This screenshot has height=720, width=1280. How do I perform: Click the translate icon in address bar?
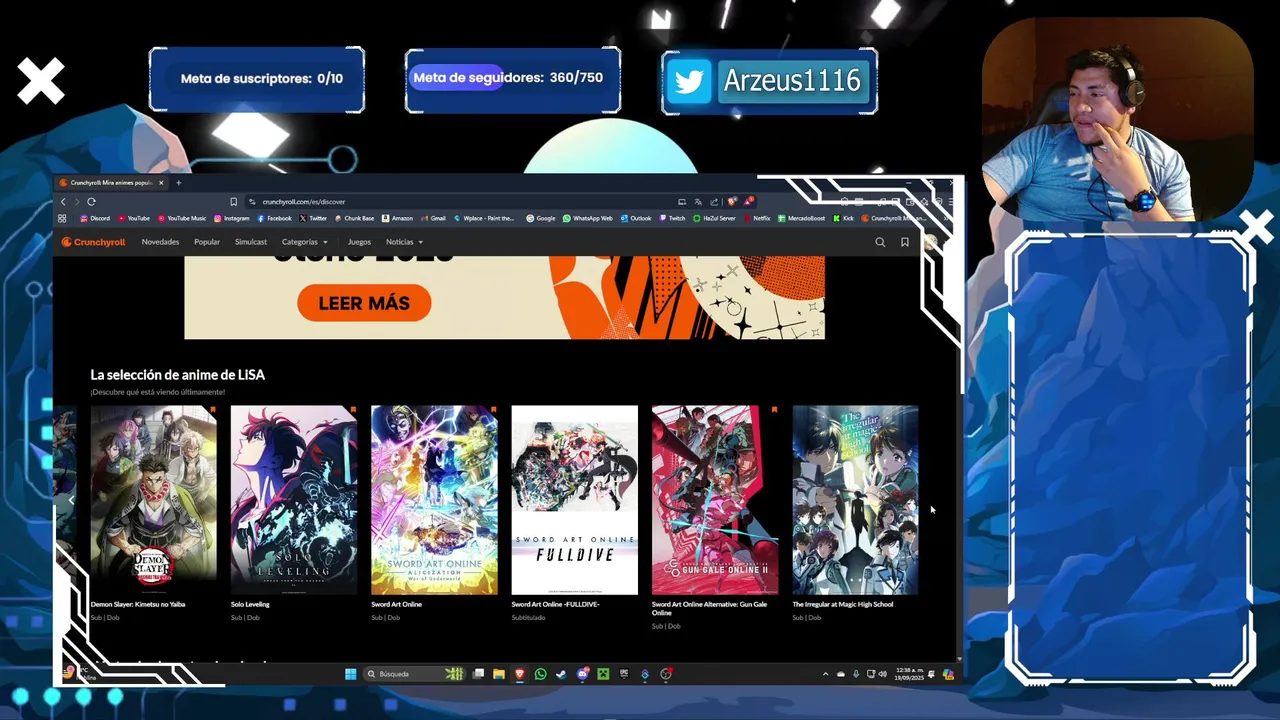point(698,202)
